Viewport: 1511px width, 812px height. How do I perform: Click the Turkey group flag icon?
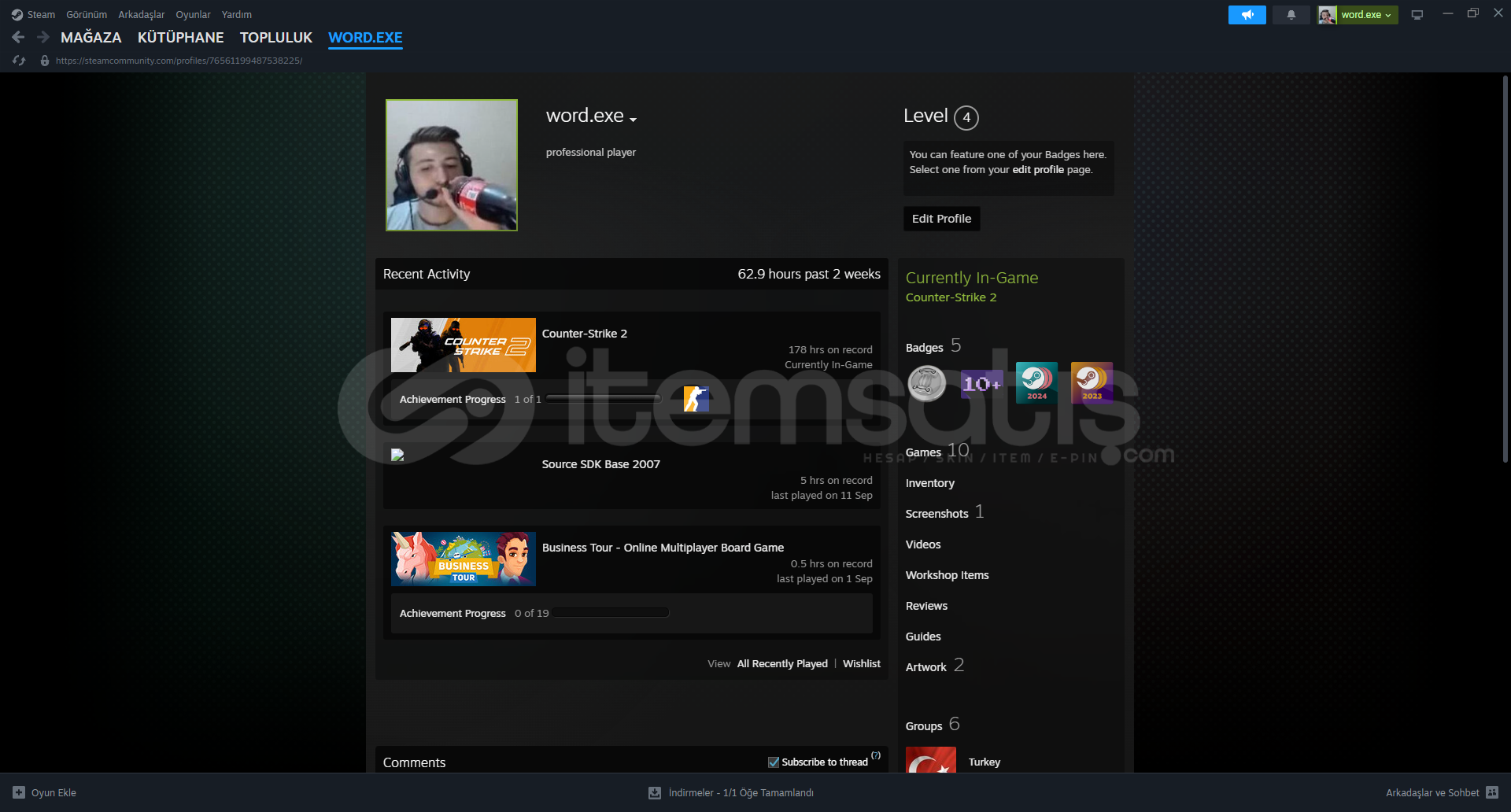pyautogui.click(x=931, y=760)
